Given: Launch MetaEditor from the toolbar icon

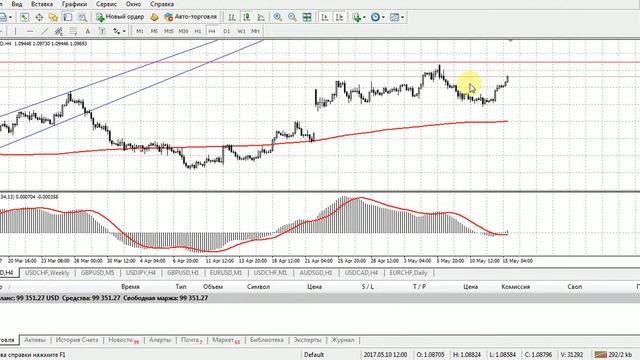Looking at the screenshot, I should point(154,17).
